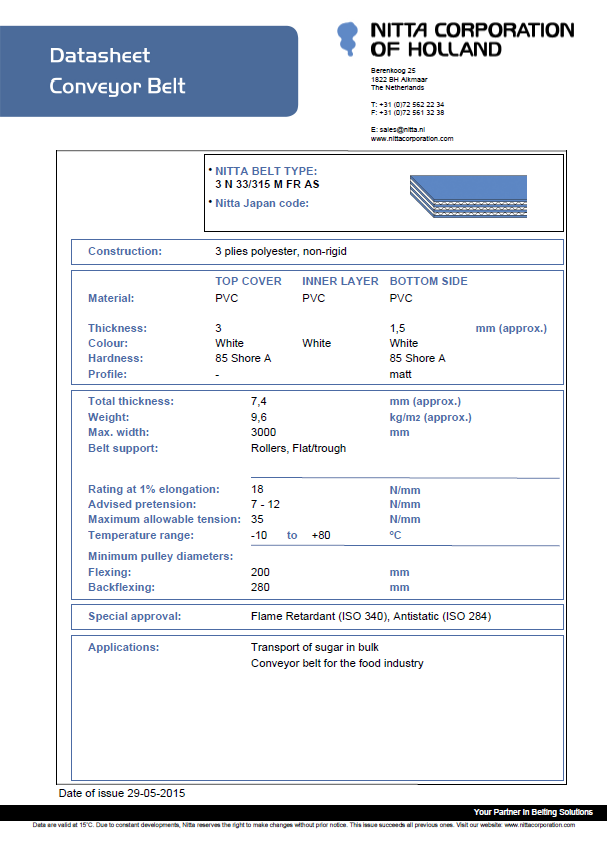
Task: Select pretension value 7 - 12
Action: pos(265,504)
